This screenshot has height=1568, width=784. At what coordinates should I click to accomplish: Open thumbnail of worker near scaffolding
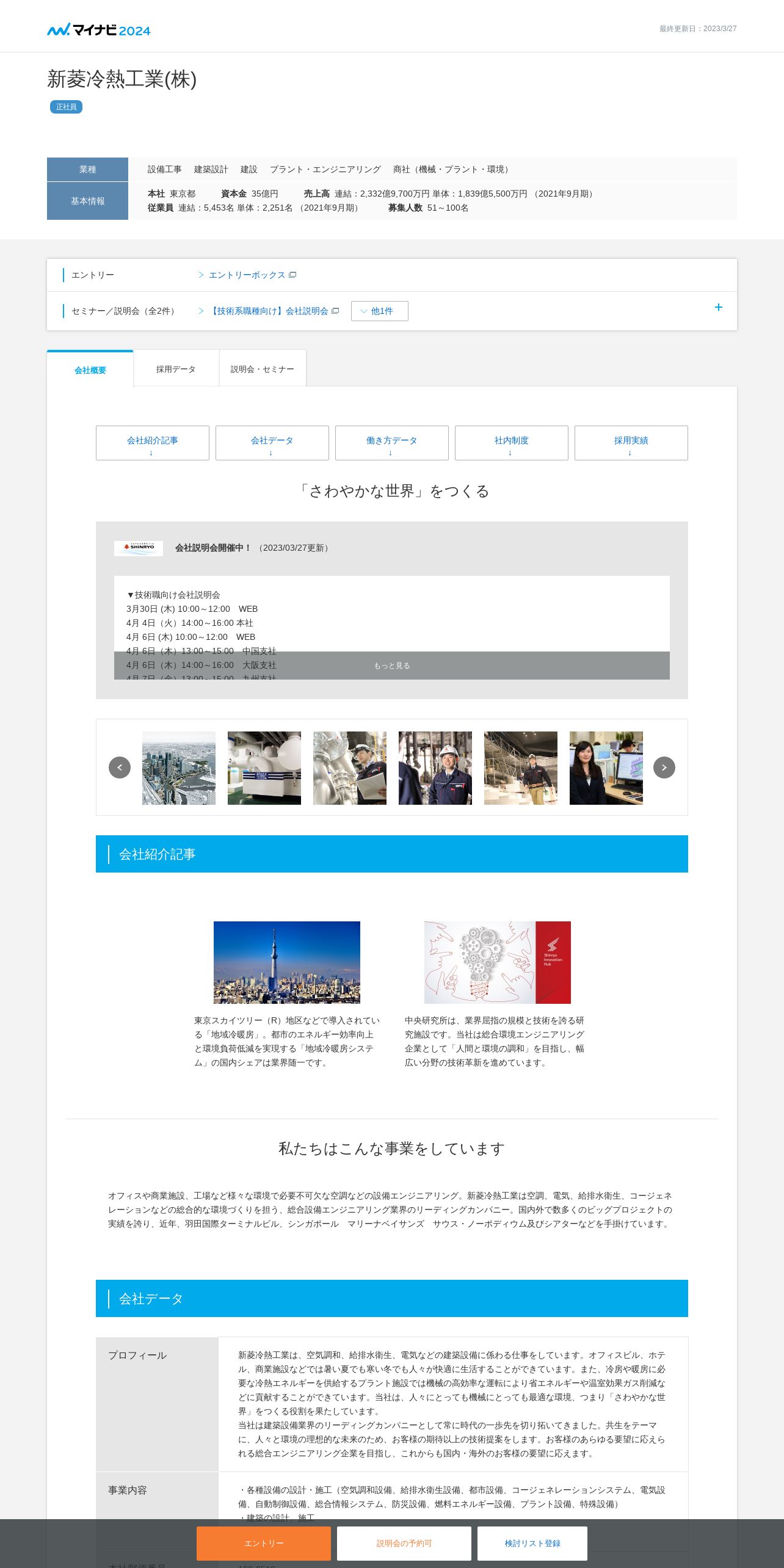(521, 768)
